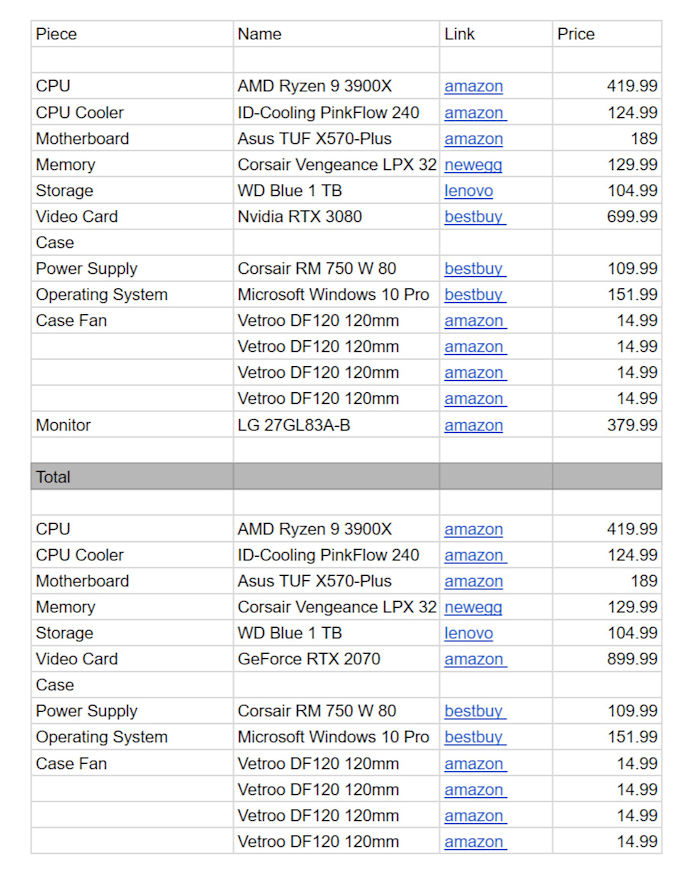The image size is (680, 884).
Task: Select the Video Card cell beside Nvidia RTX 3080
Action: (132, 216)
